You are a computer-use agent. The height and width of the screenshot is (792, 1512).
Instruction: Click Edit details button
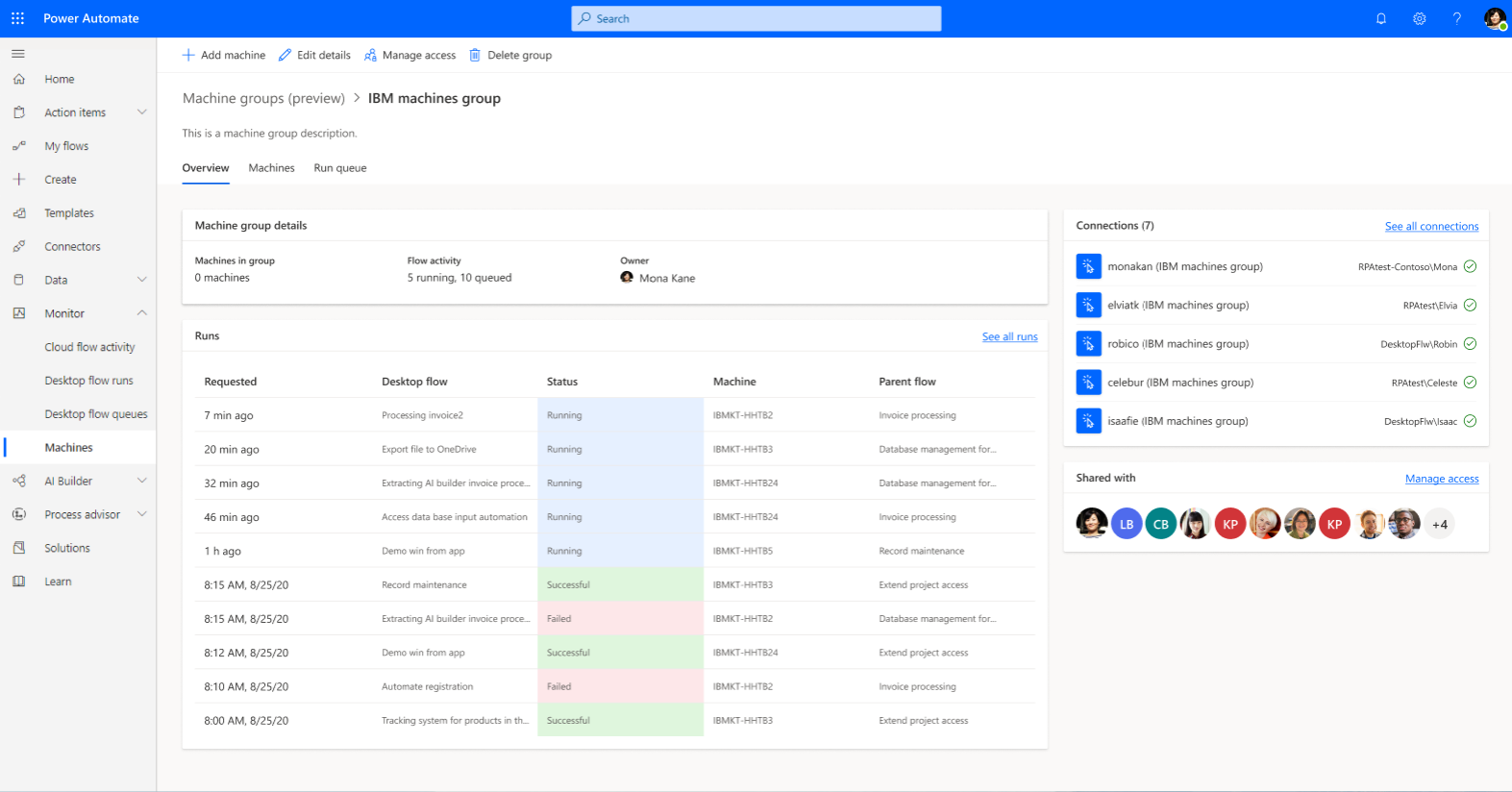pos(314,55)
